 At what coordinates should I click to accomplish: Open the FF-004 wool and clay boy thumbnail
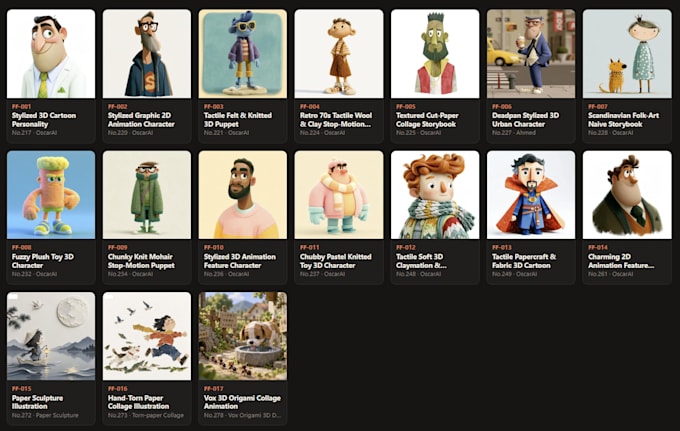tap(339, 54)
